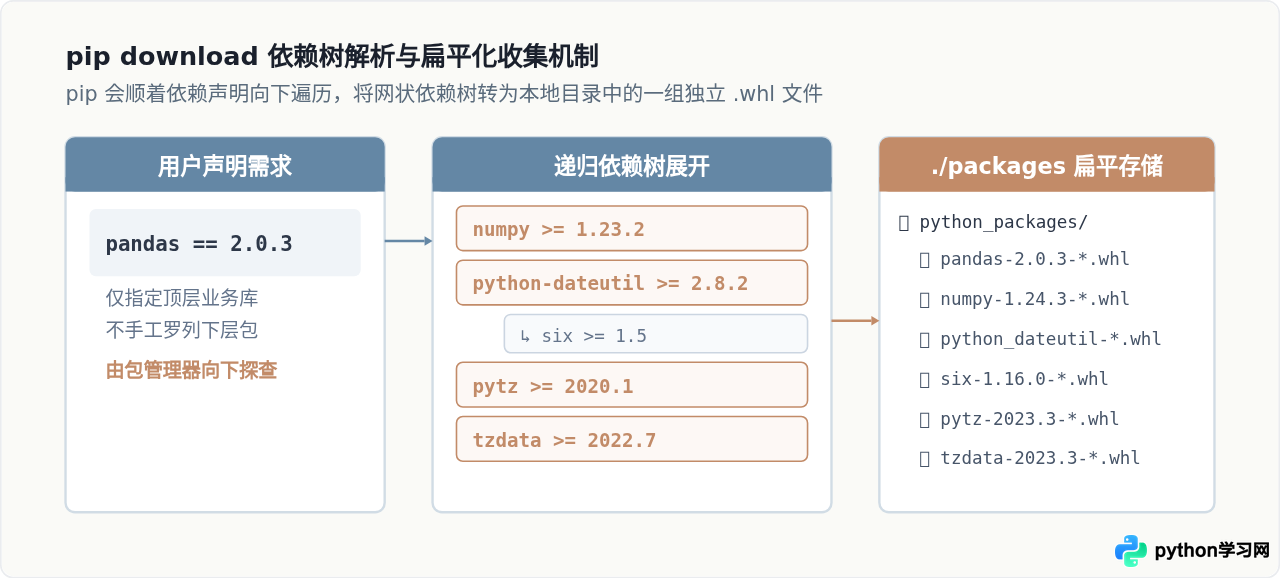Screen dimensions: 1280x578
Task: Click the text 仅指定顶层业务库
Action: [x=182, y=298]
